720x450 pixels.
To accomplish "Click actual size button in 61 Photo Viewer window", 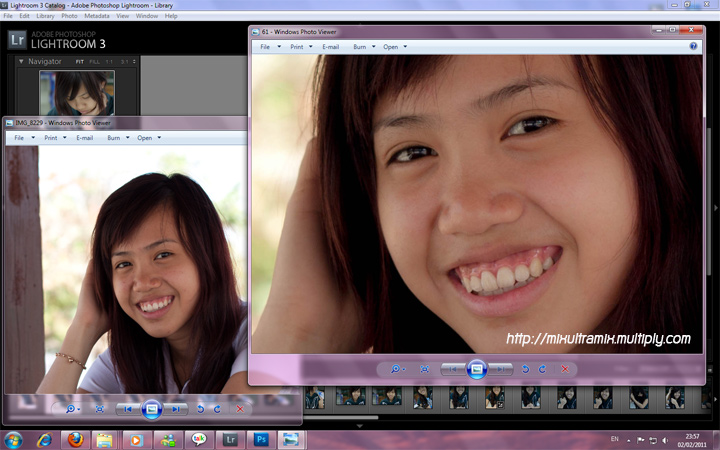I will (x=425, y=369).
